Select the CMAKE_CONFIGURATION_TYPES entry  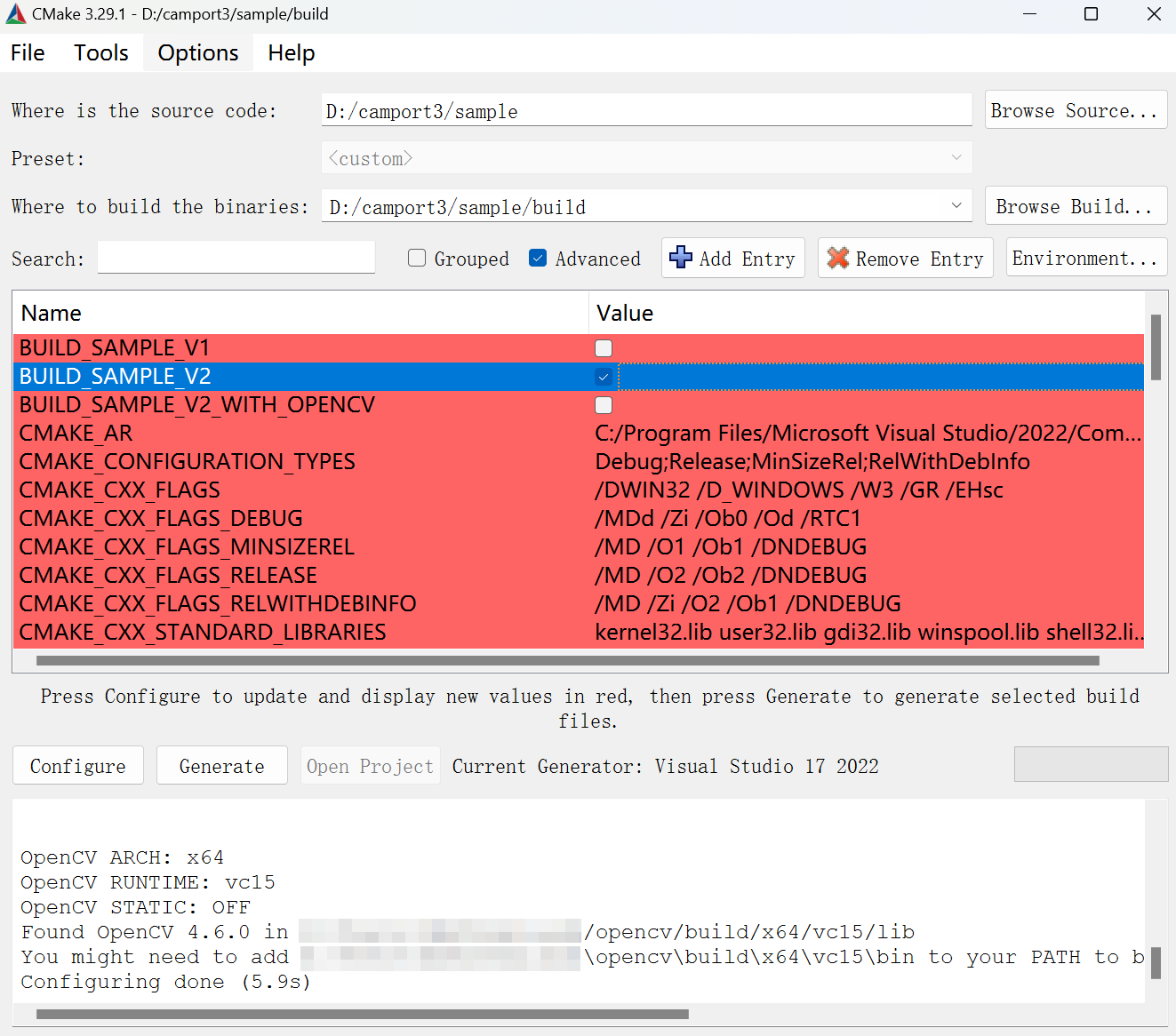pyautogui.click(x=188, y=462)
